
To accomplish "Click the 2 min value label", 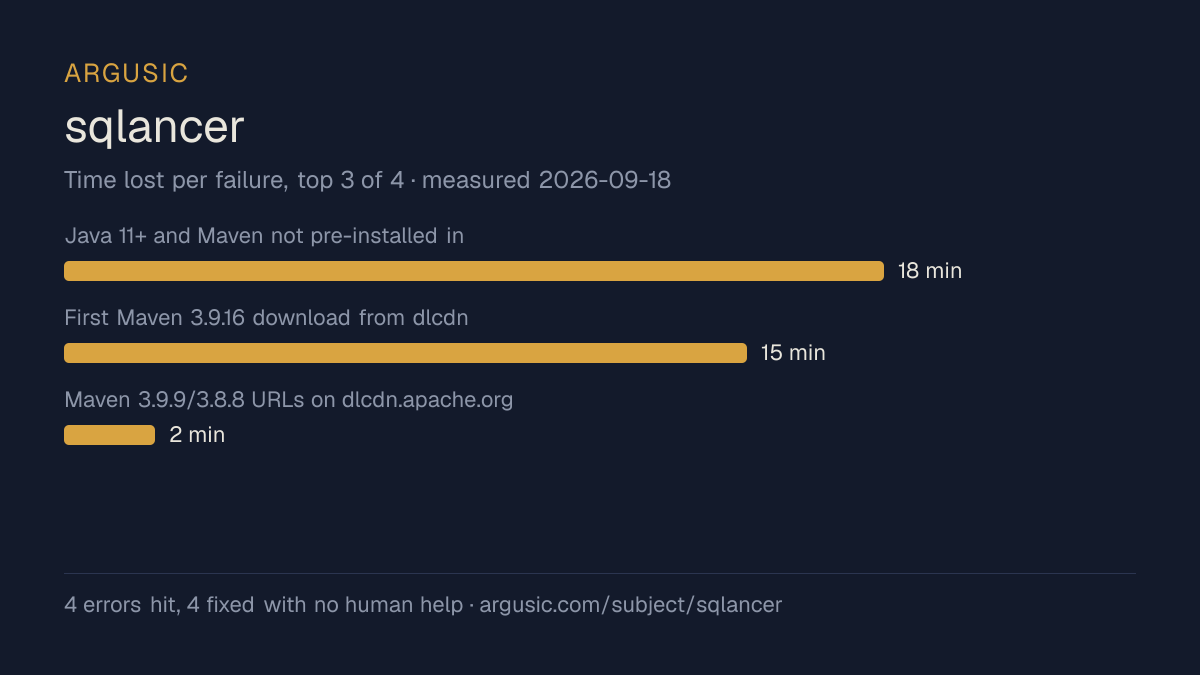I will click(197, 435).
